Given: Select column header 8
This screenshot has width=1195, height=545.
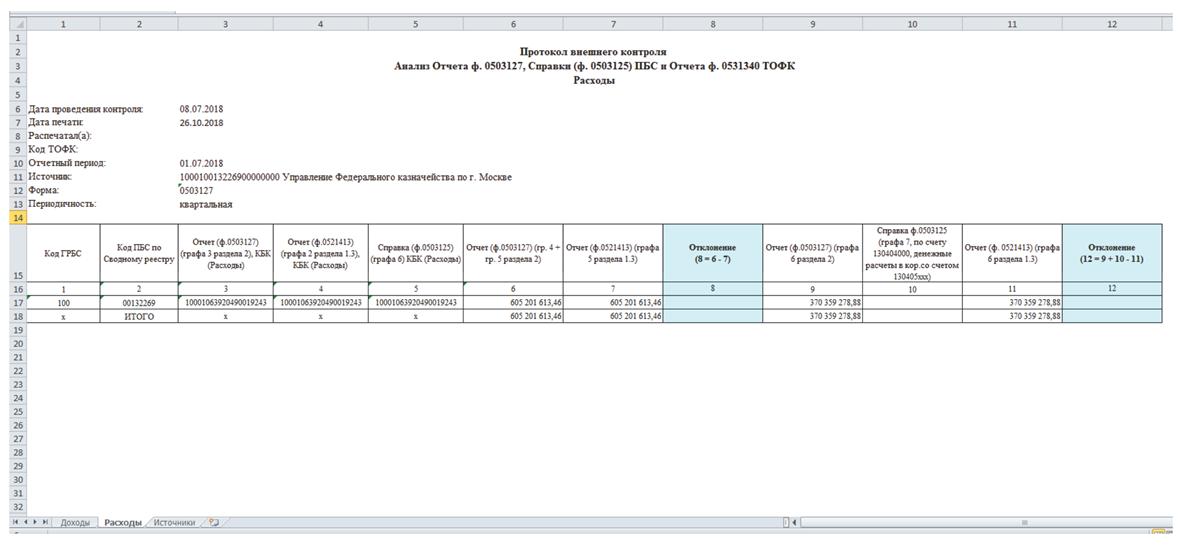Looking at the screenshot, I should click(x=712, y=24).
